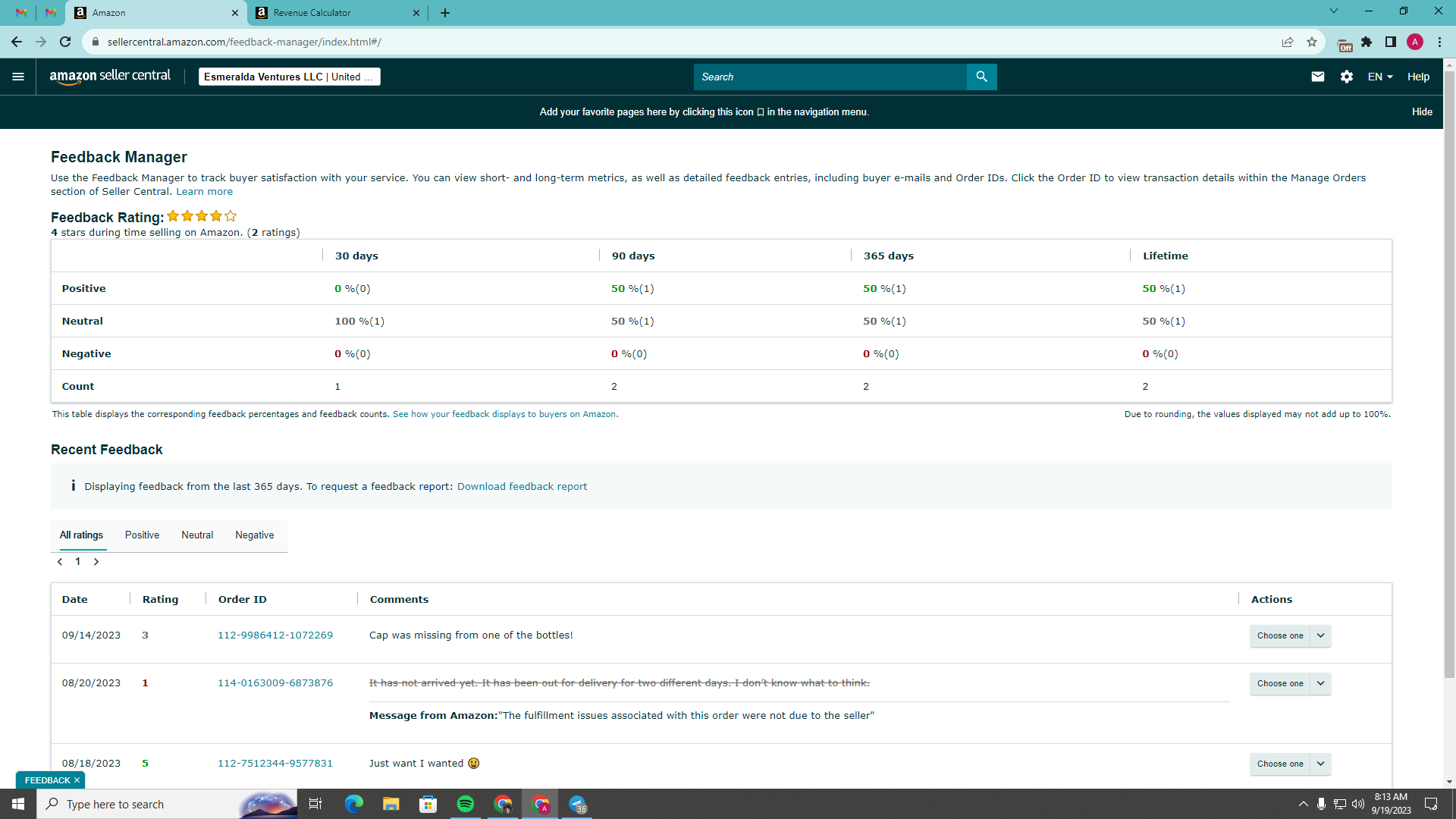The image size is (1456, 819).
Task: Click the browser address bar URL
Action: coord(244,42)
